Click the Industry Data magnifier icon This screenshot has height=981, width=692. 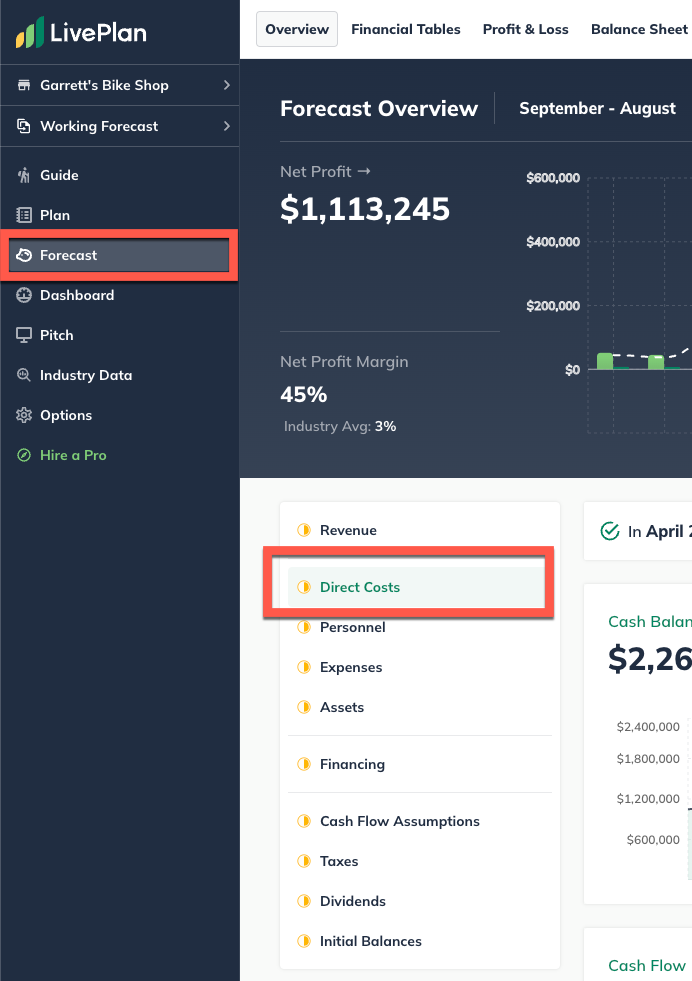[24, 375]
